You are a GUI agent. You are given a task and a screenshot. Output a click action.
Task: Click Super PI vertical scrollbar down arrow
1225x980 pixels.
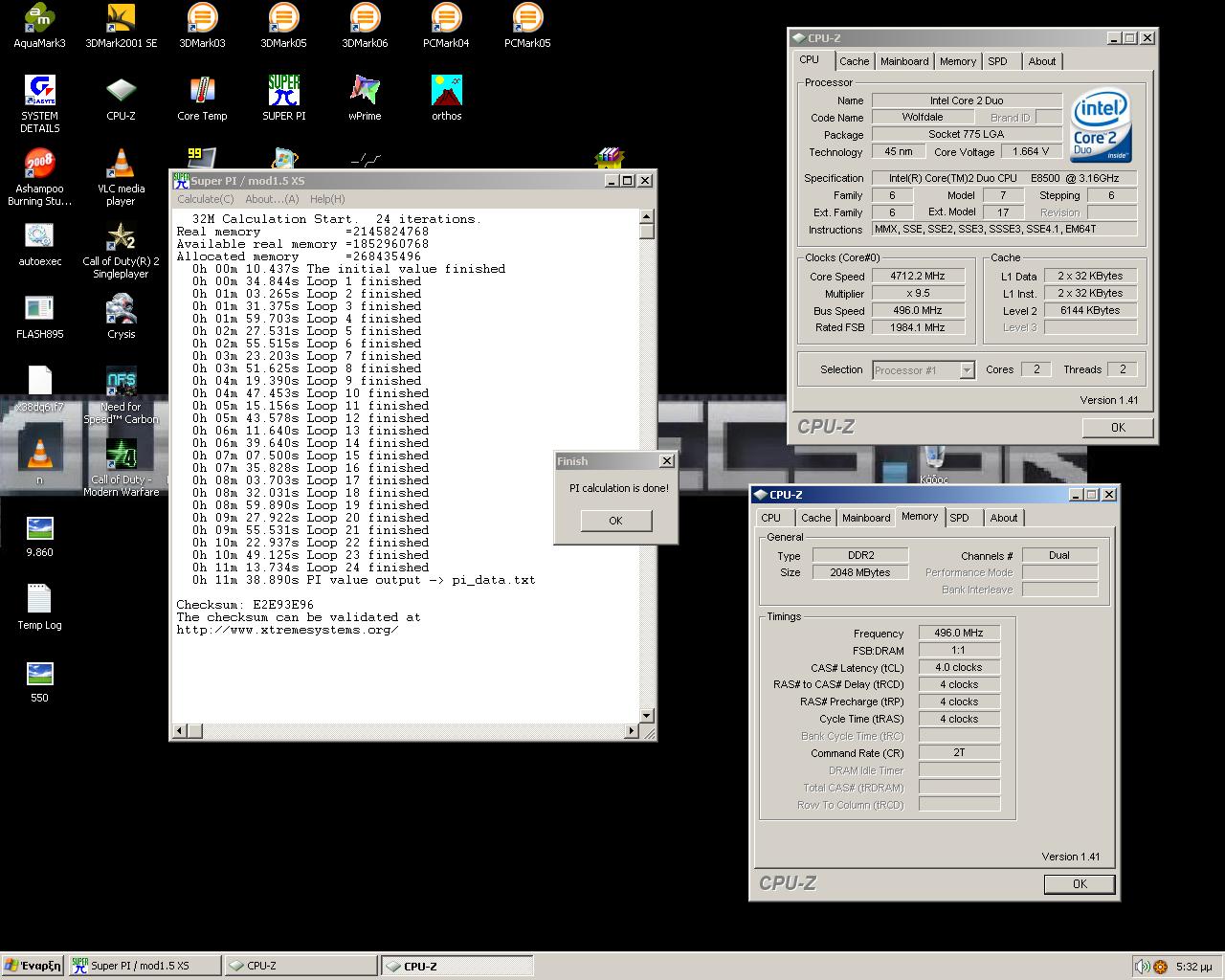click(647, 716)
